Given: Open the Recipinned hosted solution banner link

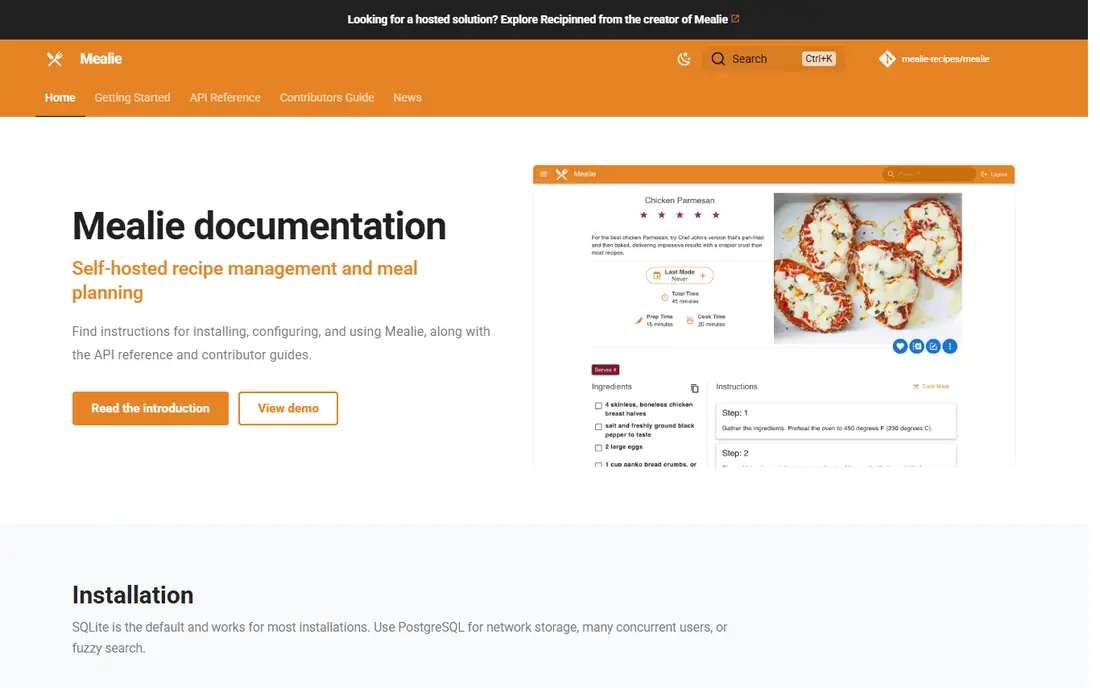Looking at the screenshot, I should pyautogui.click(x=543, y=19).
